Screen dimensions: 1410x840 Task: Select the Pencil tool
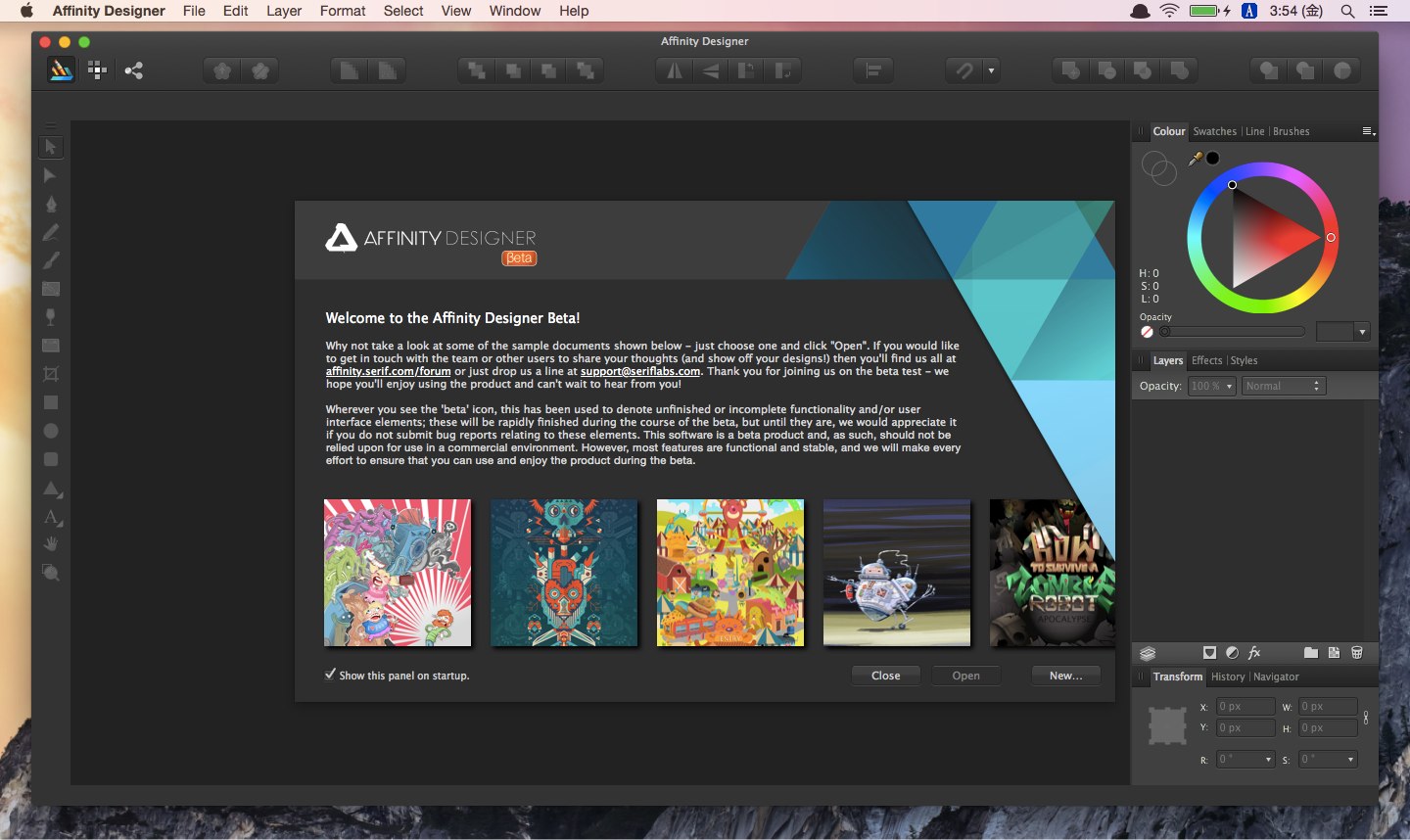(x=51, y=232)
